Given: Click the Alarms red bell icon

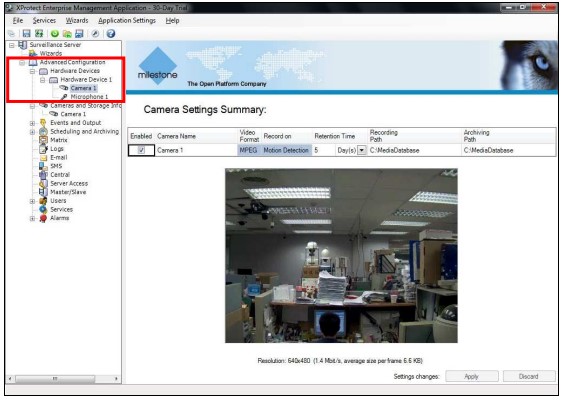Looking at the screenshot, I should coord(43,218).
